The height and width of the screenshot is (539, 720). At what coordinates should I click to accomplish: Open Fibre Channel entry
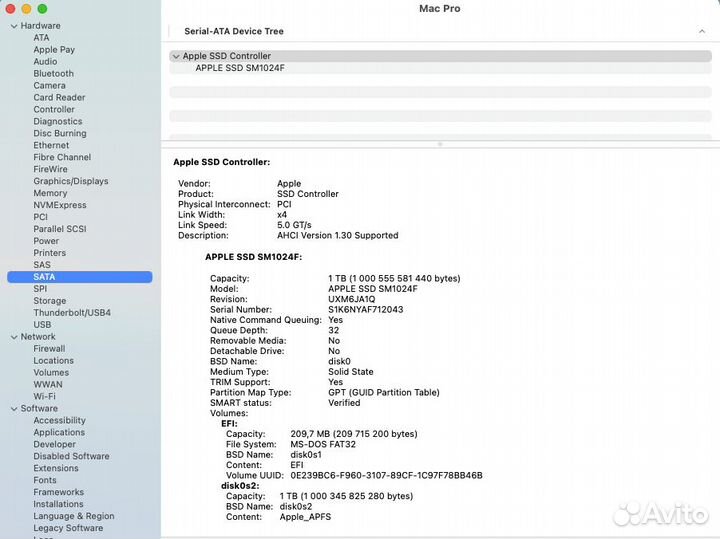pyautogui.click(x=62, y=157)
